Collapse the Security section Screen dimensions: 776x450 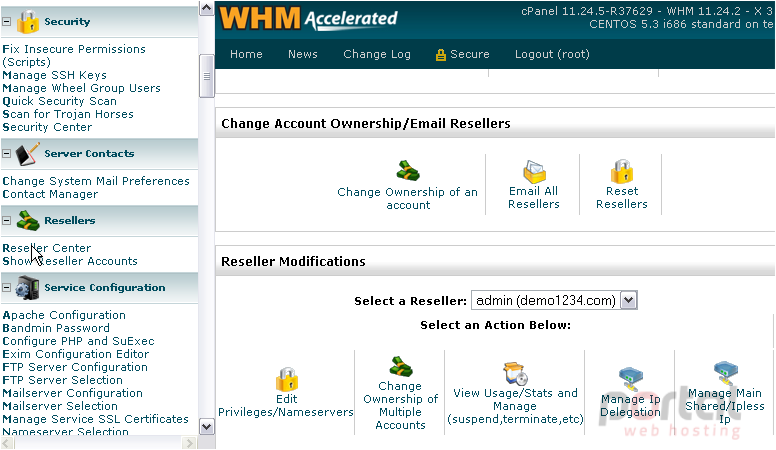(x=6, y=22)
